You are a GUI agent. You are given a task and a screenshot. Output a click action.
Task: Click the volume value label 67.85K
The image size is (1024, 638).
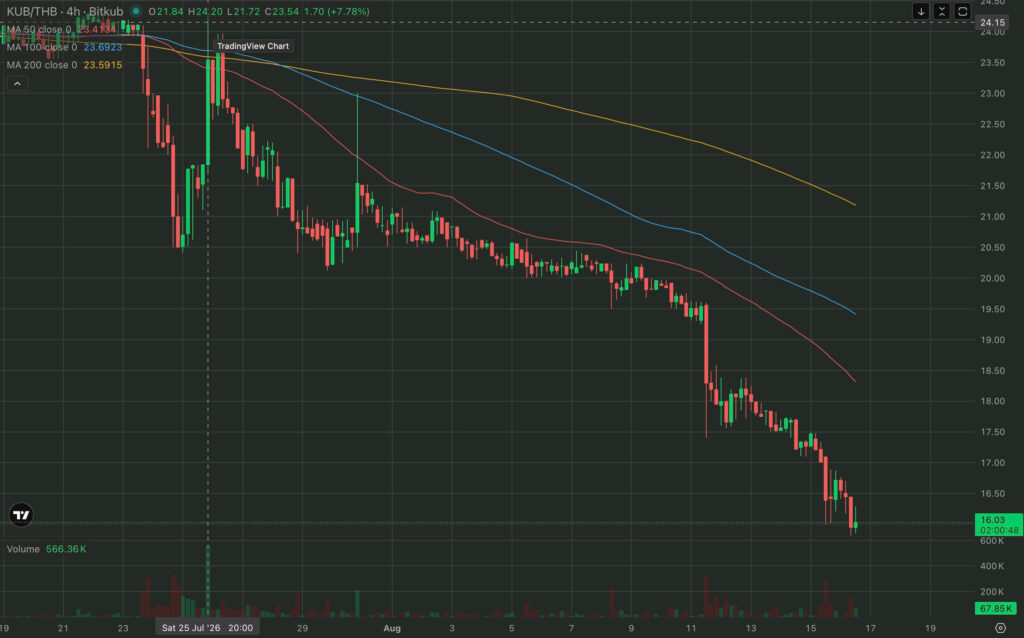995,609
